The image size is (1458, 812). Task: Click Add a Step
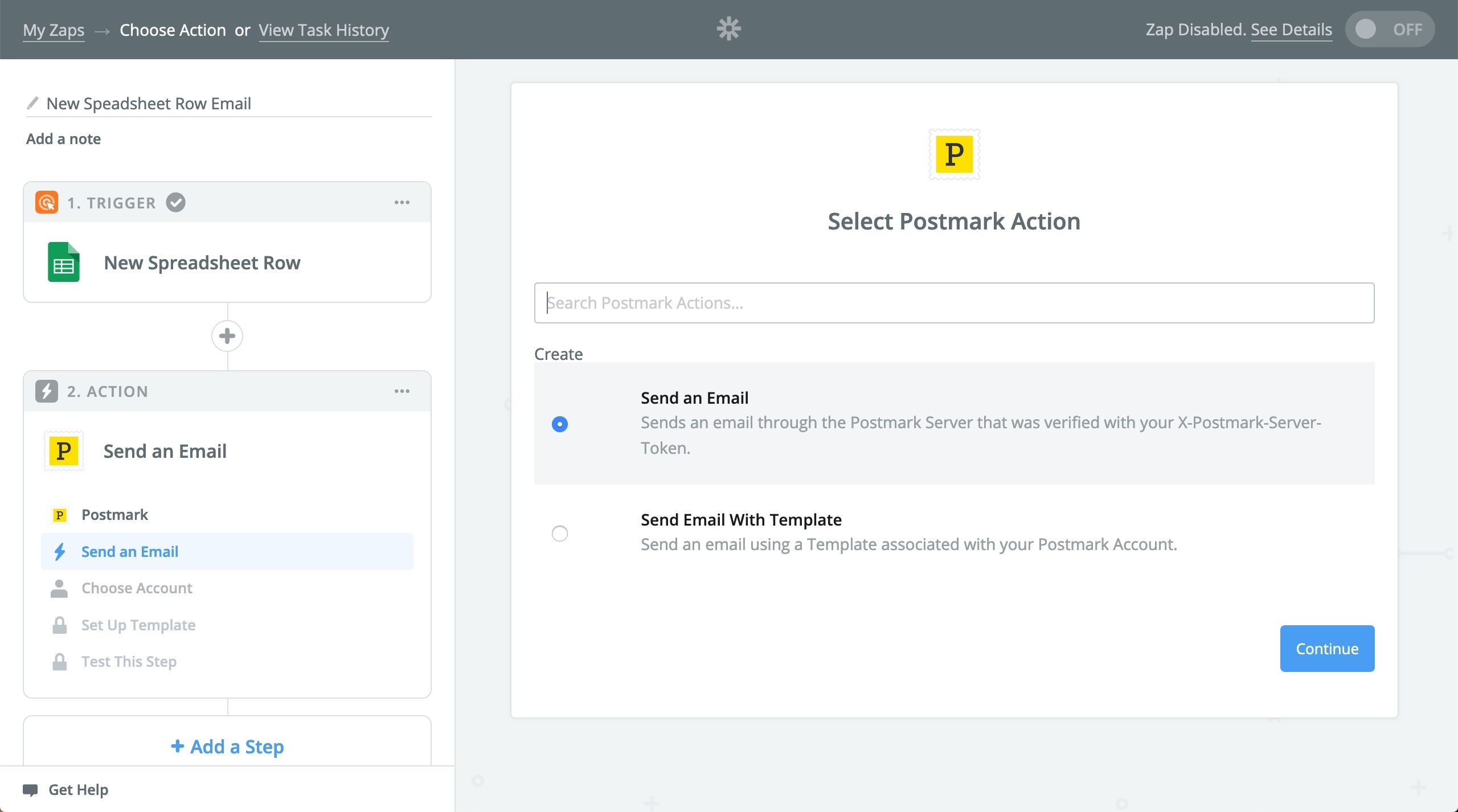pos(227,746)
